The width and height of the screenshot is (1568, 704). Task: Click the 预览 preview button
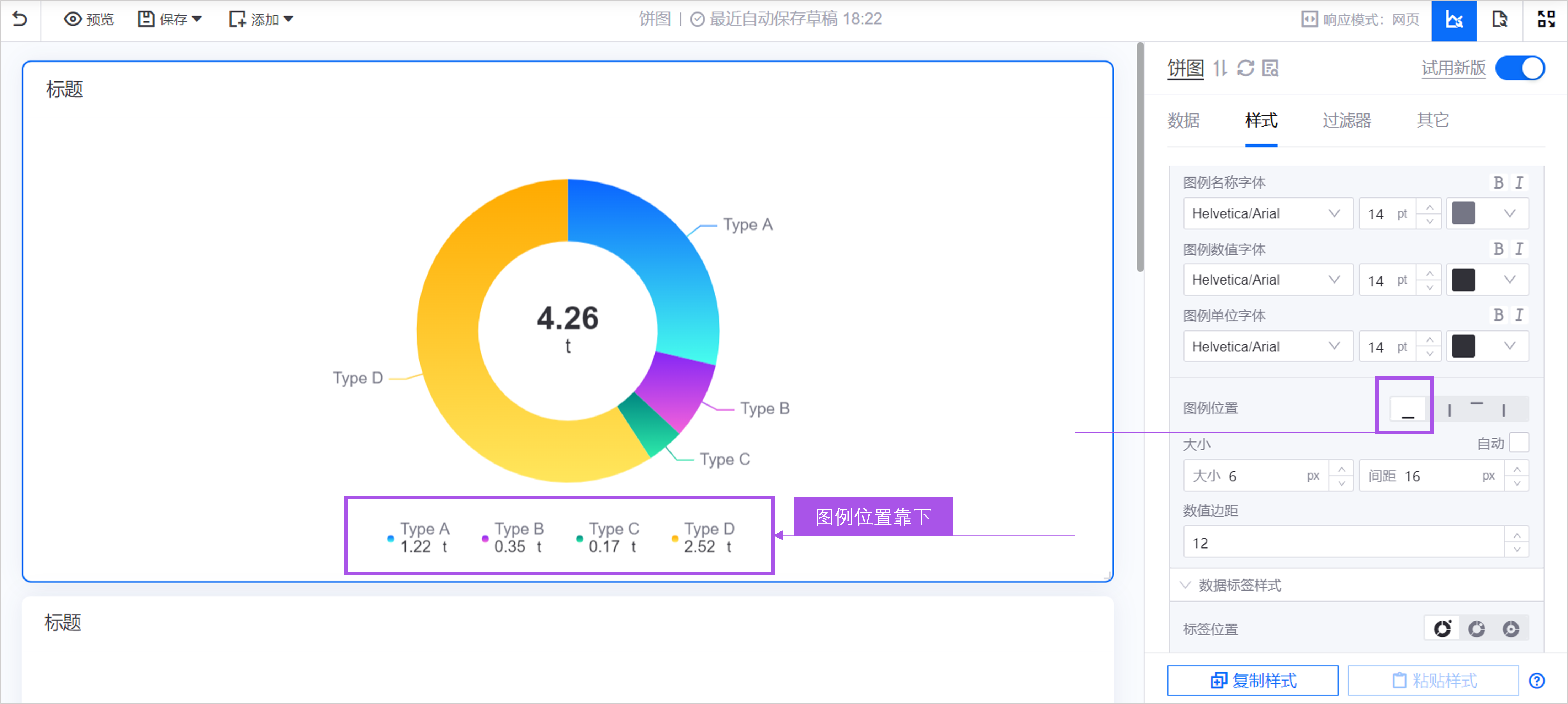pyautogui.click(x=89, y=20)
